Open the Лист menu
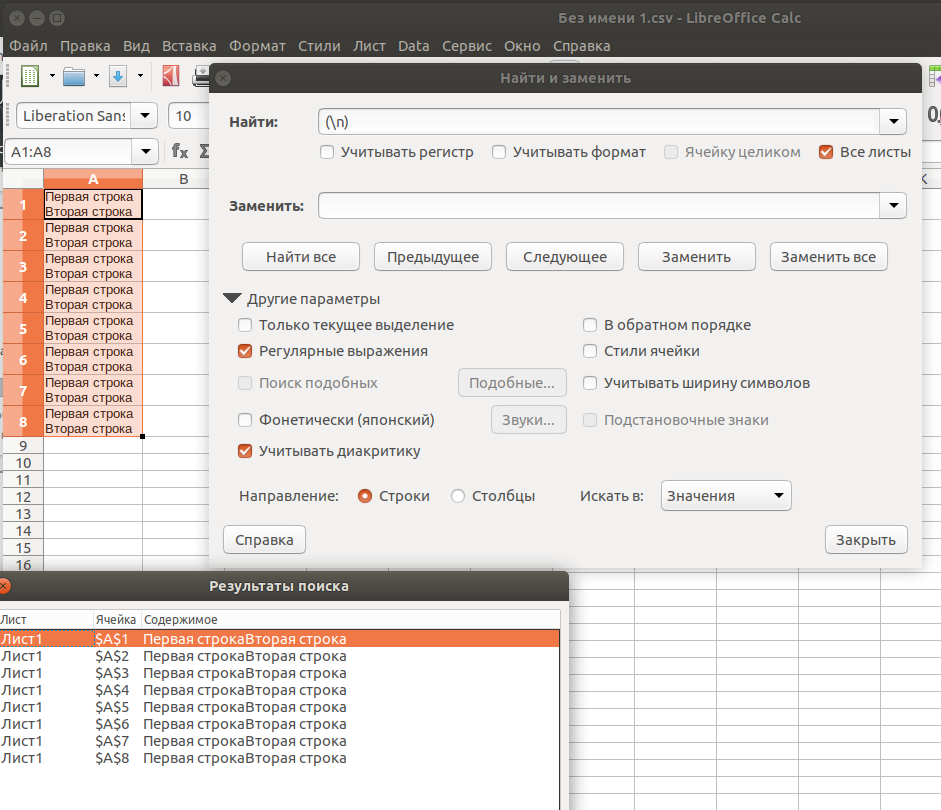 pyautogui.click(x=369, y=46)
